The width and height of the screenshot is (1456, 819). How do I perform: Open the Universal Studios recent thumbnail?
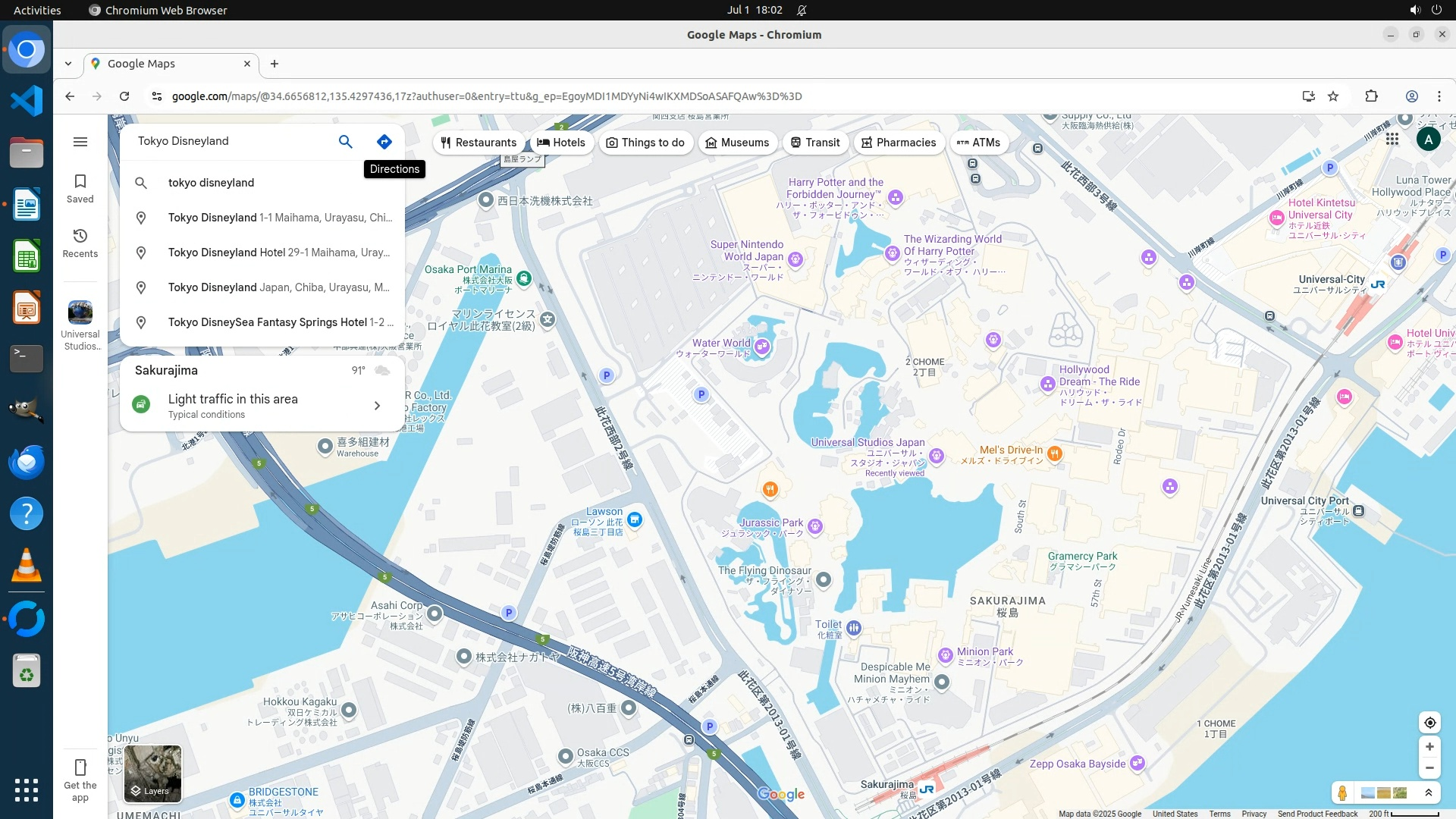pyautogui.click(x=80, y=312)
